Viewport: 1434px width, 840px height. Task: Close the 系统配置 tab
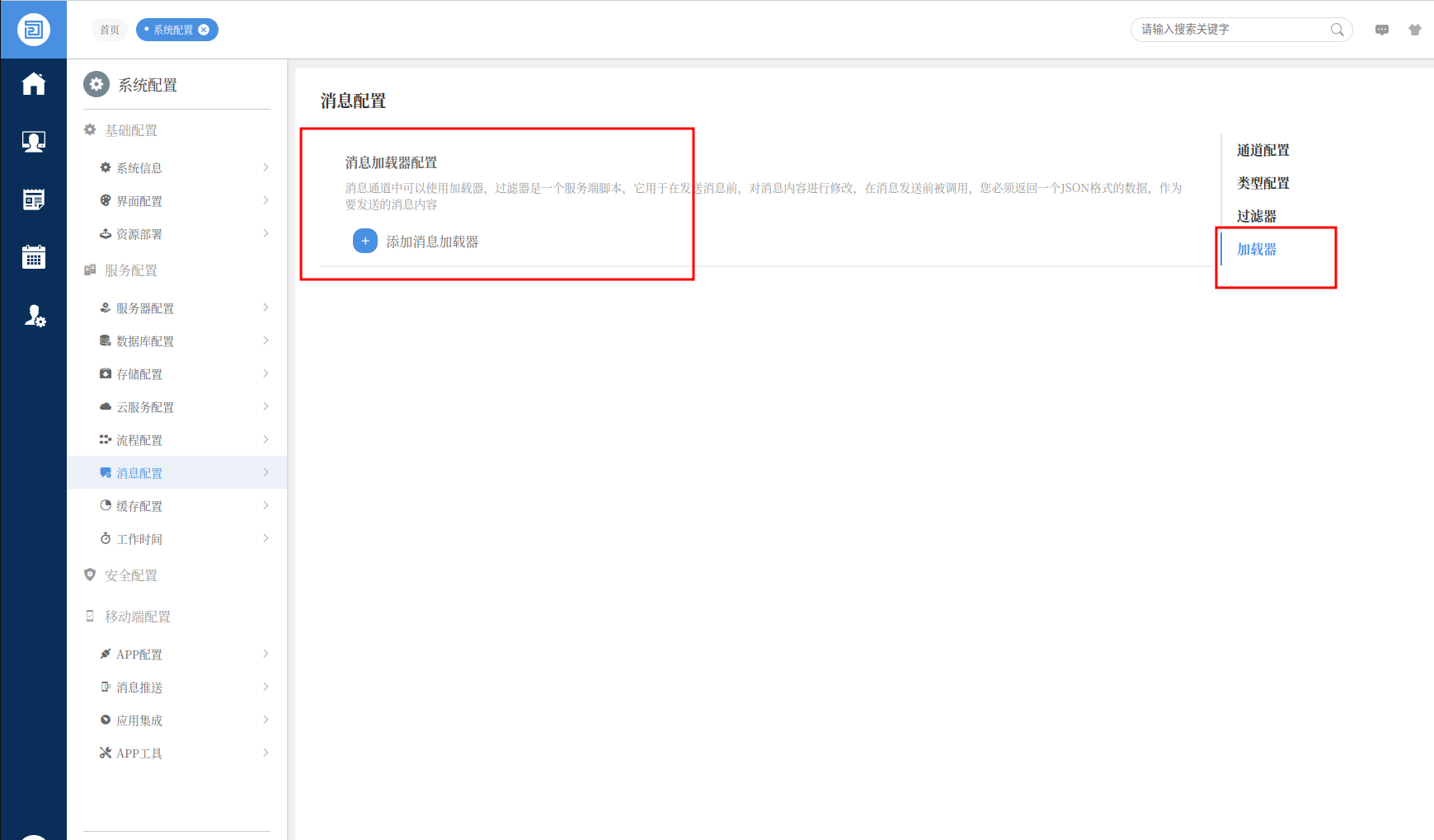pyautogui.click(x=204, y=30)
